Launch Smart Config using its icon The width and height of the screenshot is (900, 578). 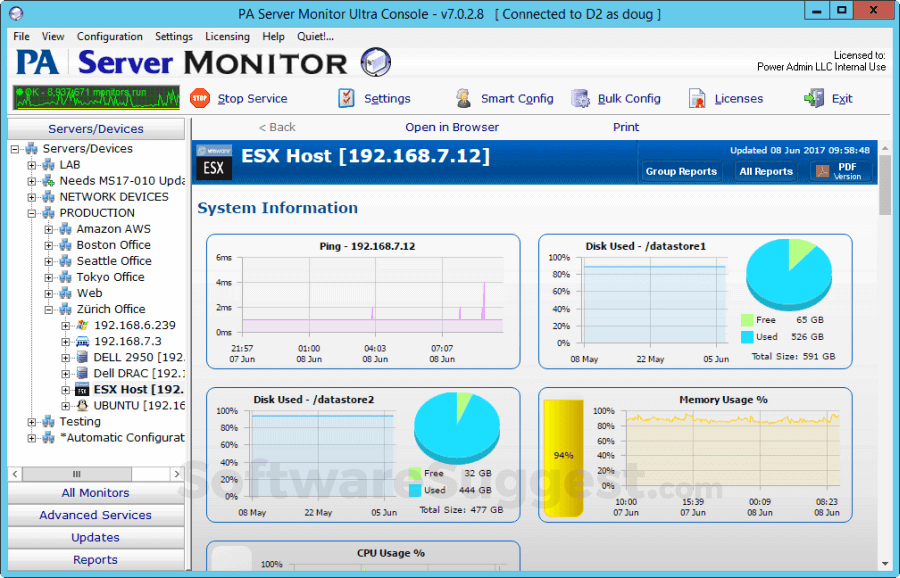click(x=463, y=98)
